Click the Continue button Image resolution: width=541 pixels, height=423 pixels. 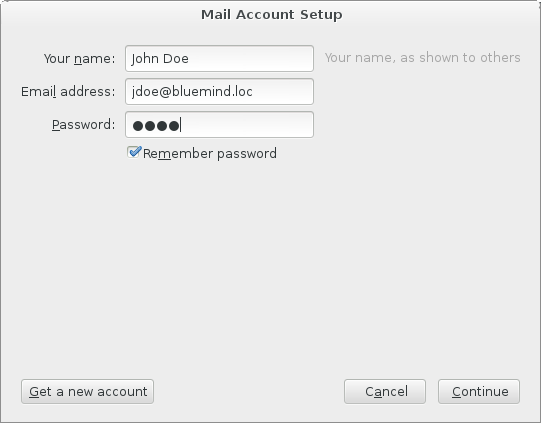(479, 392)
